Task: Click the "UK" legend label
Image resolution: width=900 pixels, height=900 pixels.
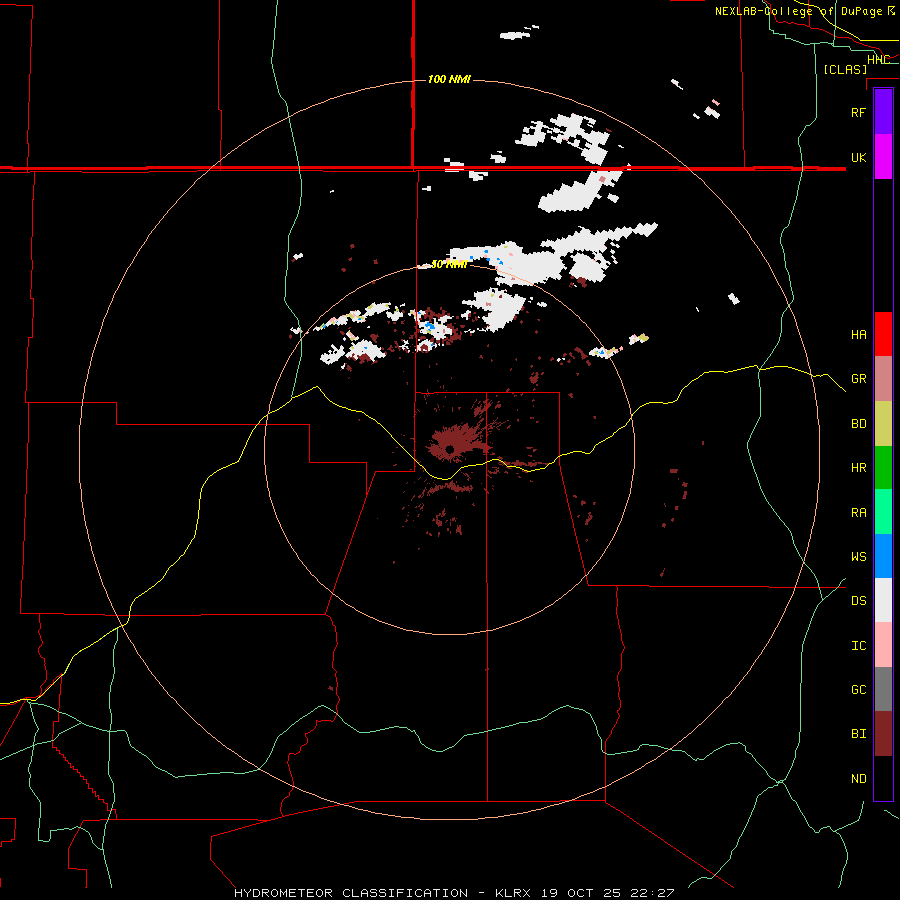Action: coord(858,157)
